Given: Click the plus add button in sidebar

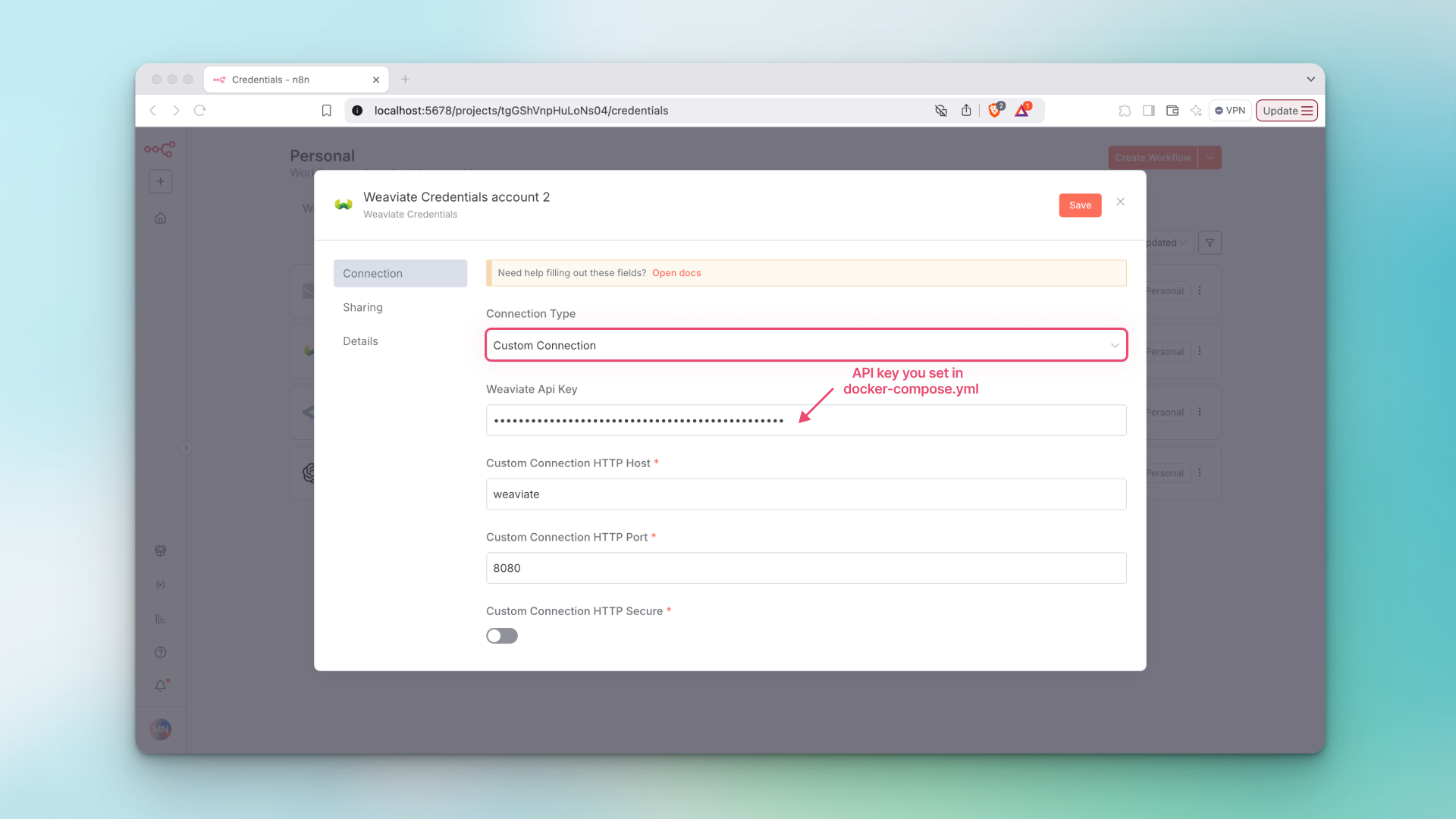Looking at the screenshot, I should [x=160, y=181].
